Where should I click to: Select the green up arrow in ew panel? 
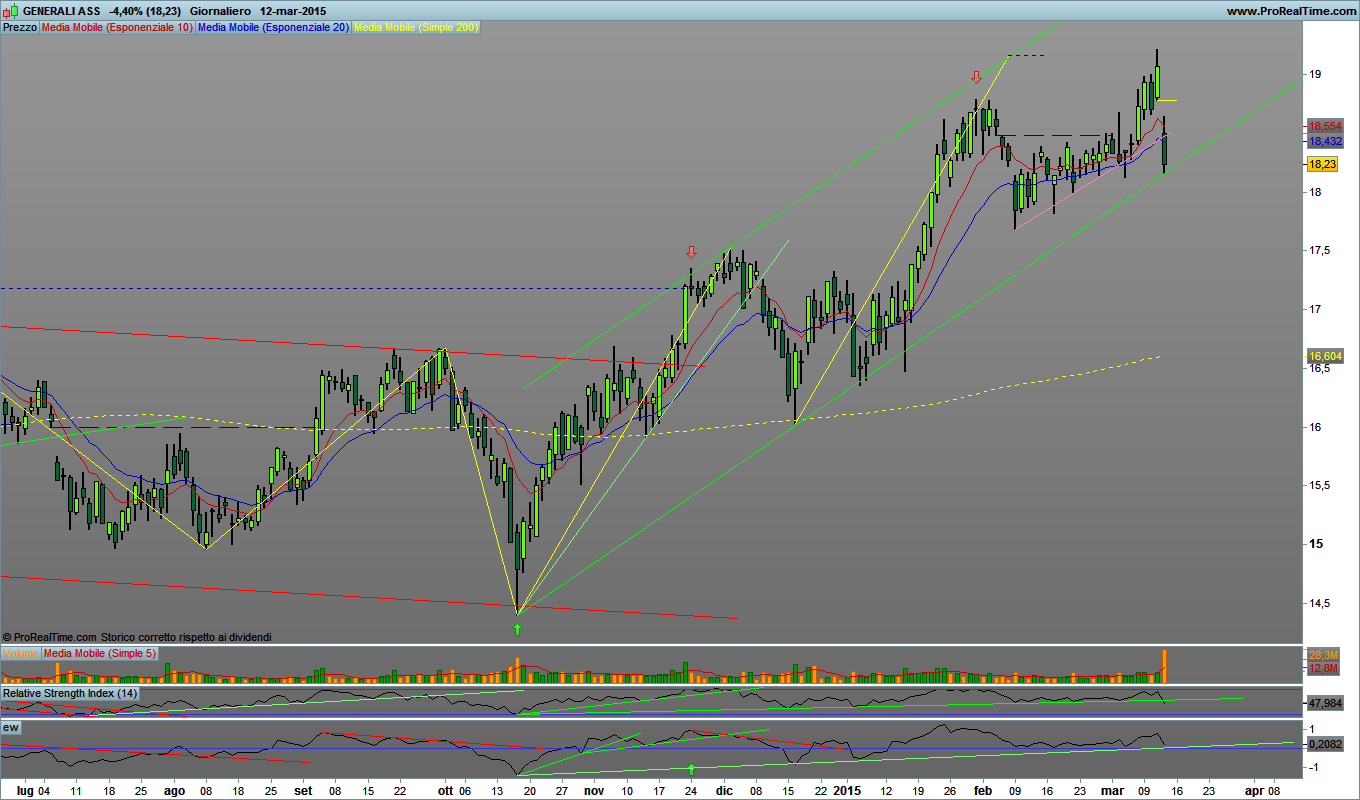pos(691,769)
